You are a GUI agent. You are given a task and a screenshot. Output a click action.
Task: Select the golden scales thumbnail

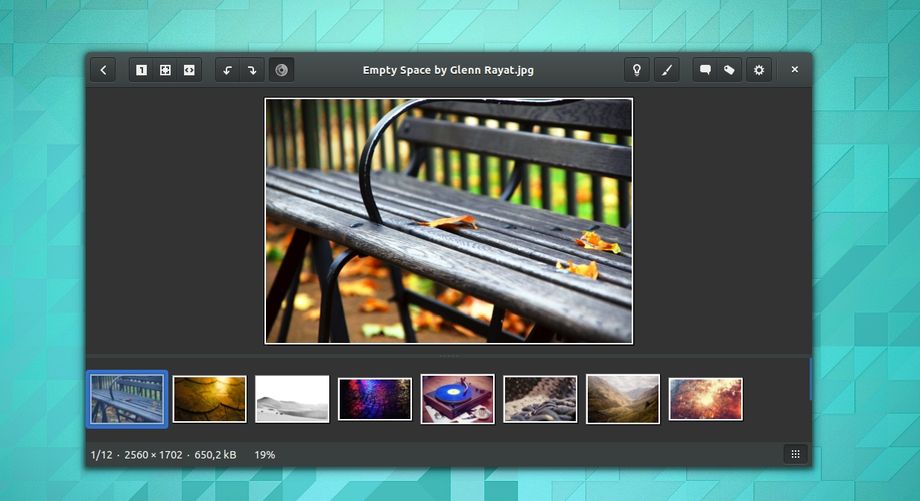coord(209,399)
